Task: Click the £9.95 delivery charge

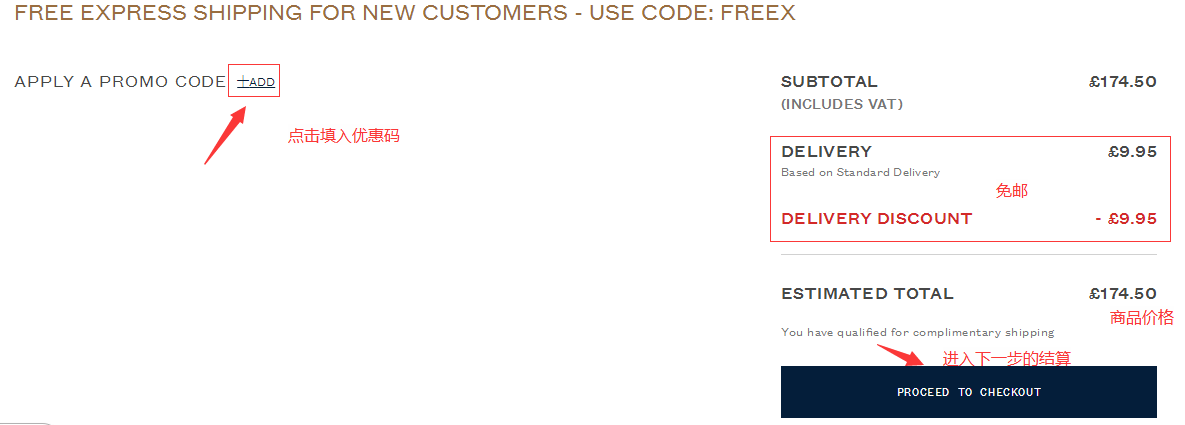Action: tap(1132, 152)
